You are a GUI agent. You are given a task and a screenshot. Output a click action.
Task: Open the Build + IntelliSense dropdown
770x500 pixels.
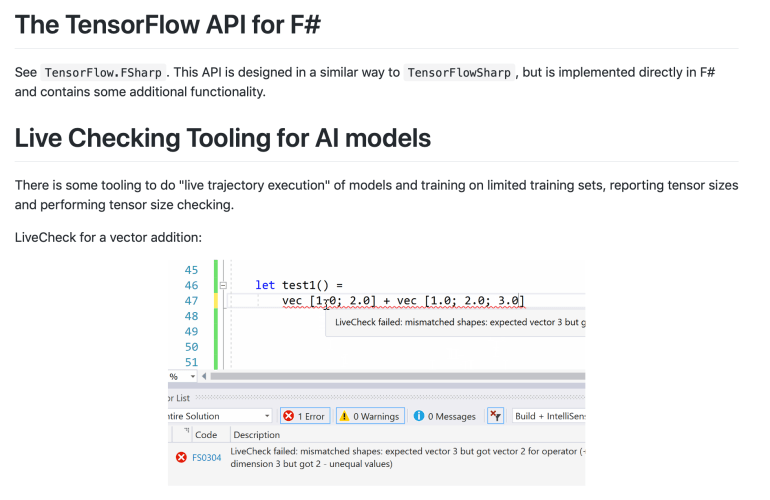pos(548,416)
